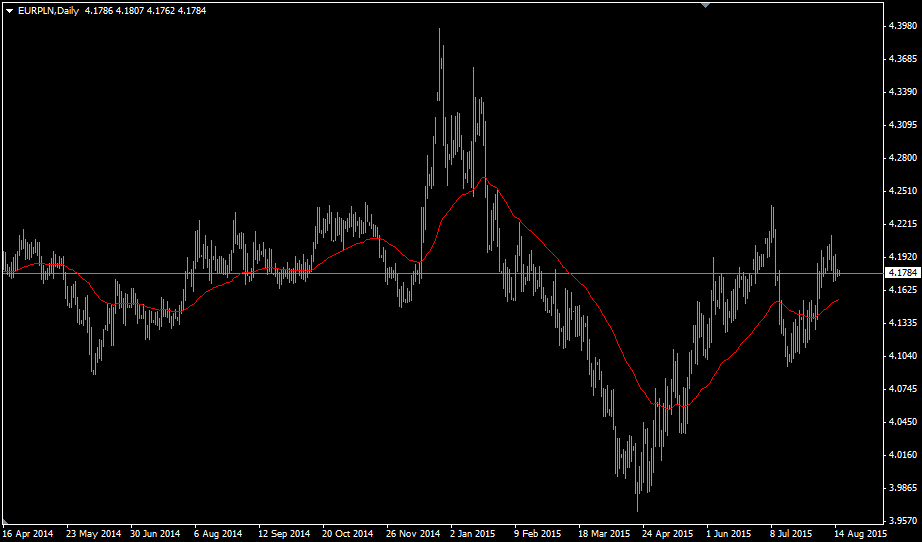Click the 4.1920 price scale value
922x542 pixels.
(903, 256)
